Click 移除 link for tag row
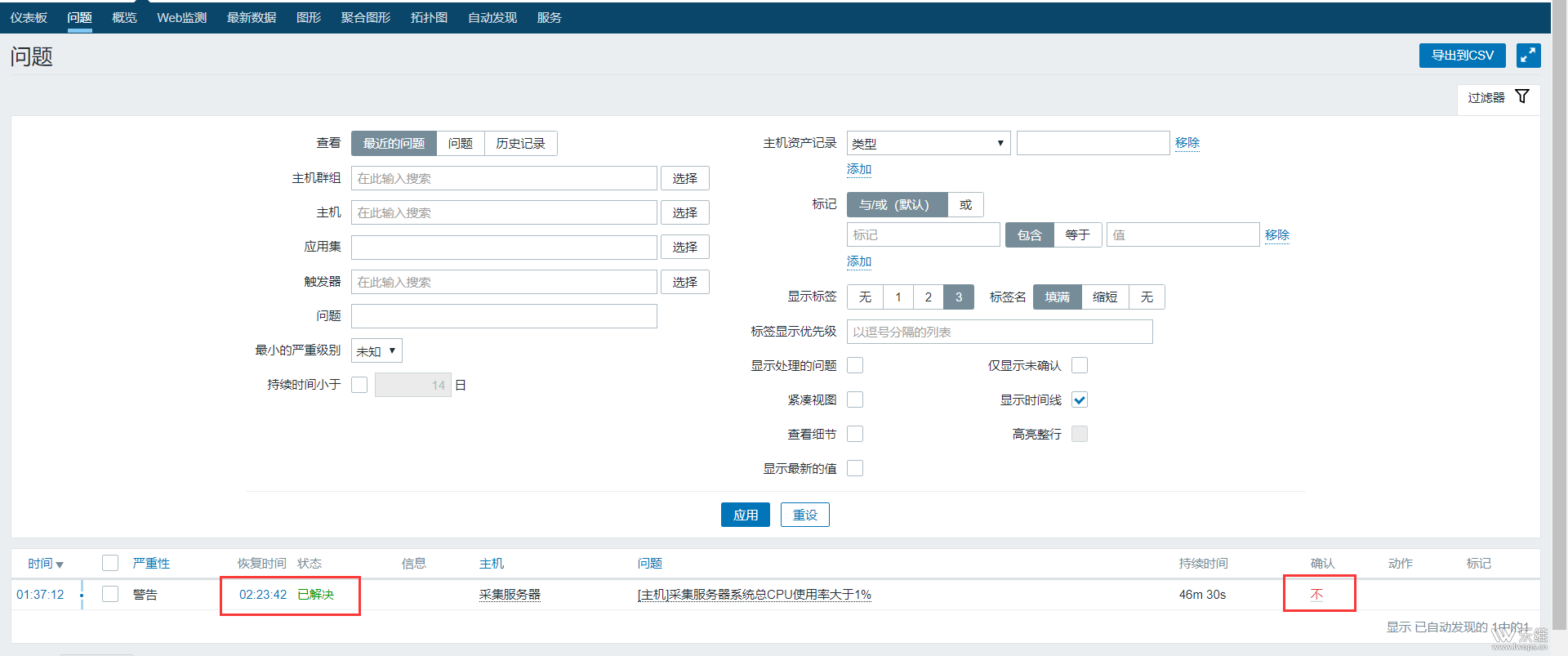This screenshot has width=1568, height=656. 1277,234
